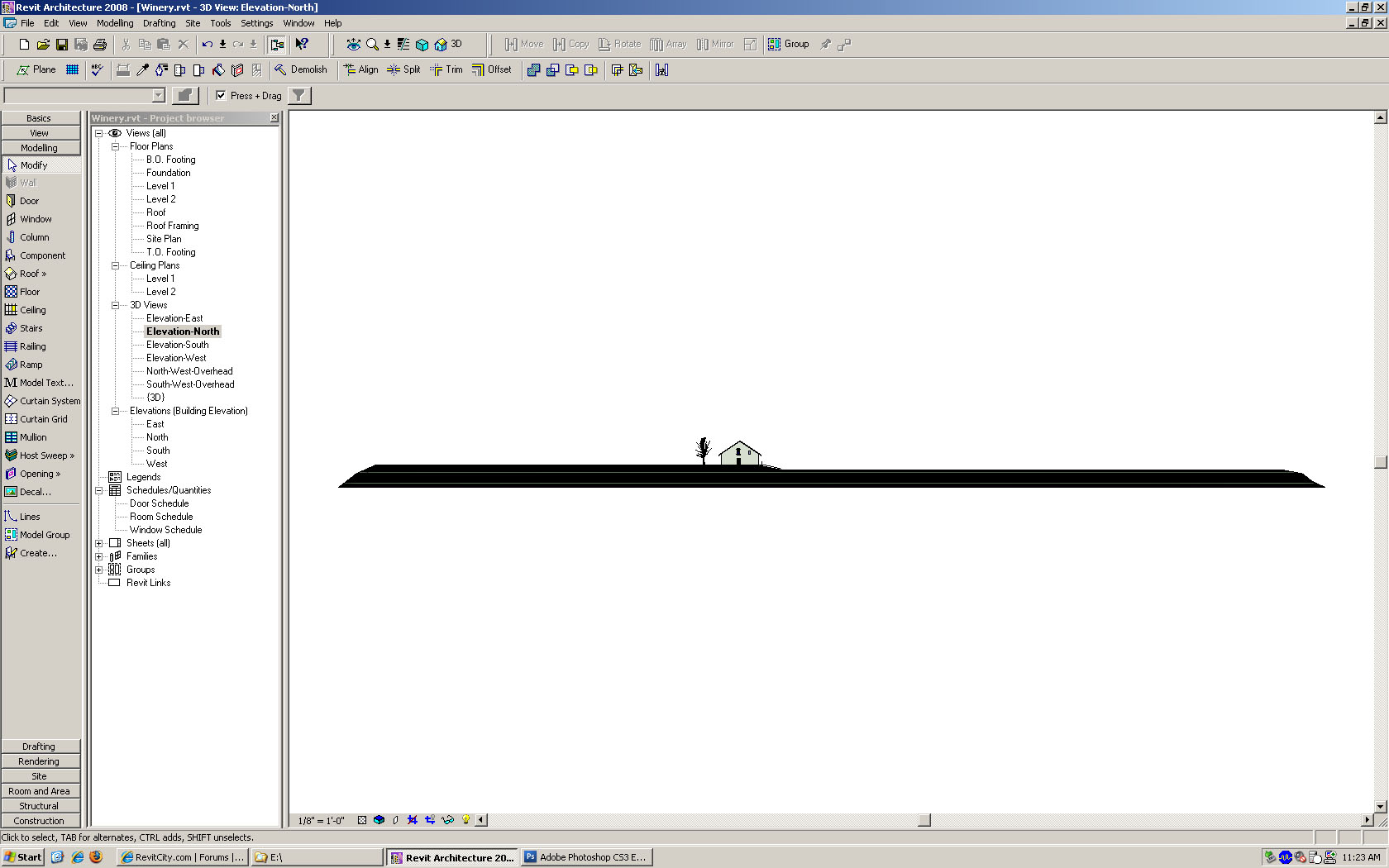Click the Demolish hammer tool
This screenshot has width=1389, height=868.
click(x=301, y=70)
